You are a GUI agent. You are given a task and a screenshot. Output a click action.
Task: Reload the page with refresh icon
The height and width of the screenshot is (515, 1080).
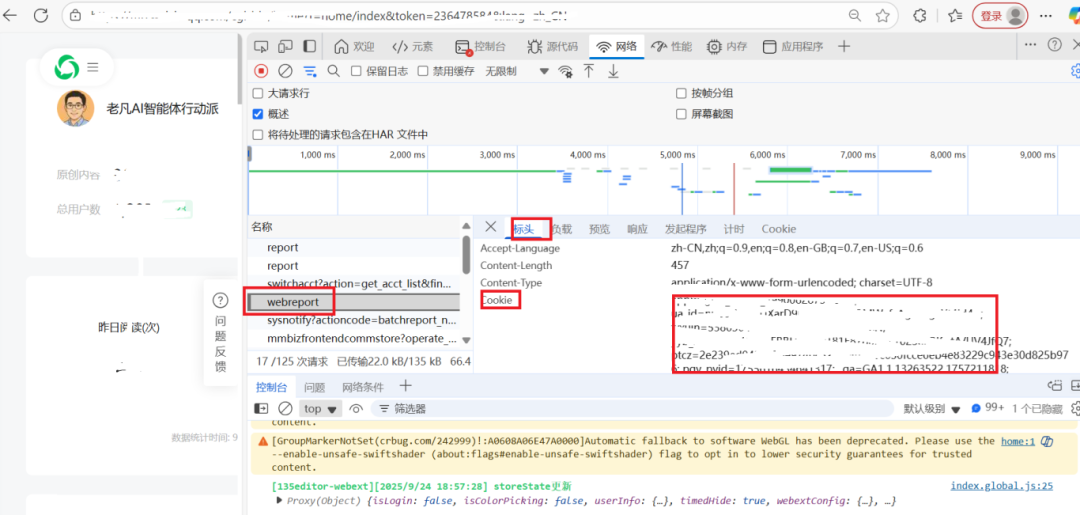point(41,16)
